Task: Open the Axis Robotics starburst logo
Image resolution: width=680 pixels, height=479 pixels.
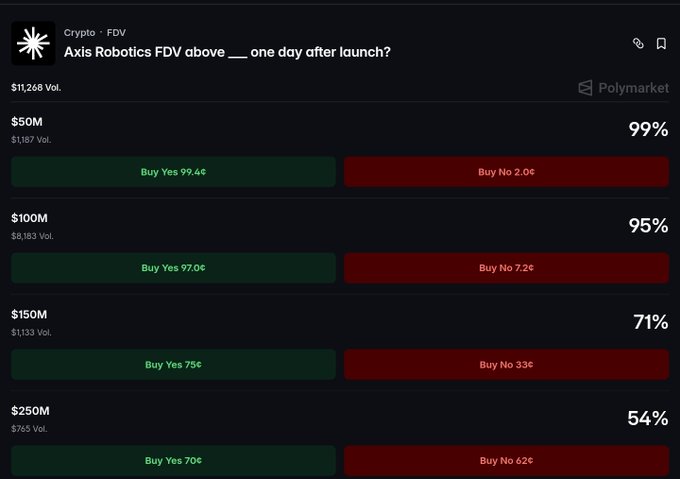Action: click(33, 43)
